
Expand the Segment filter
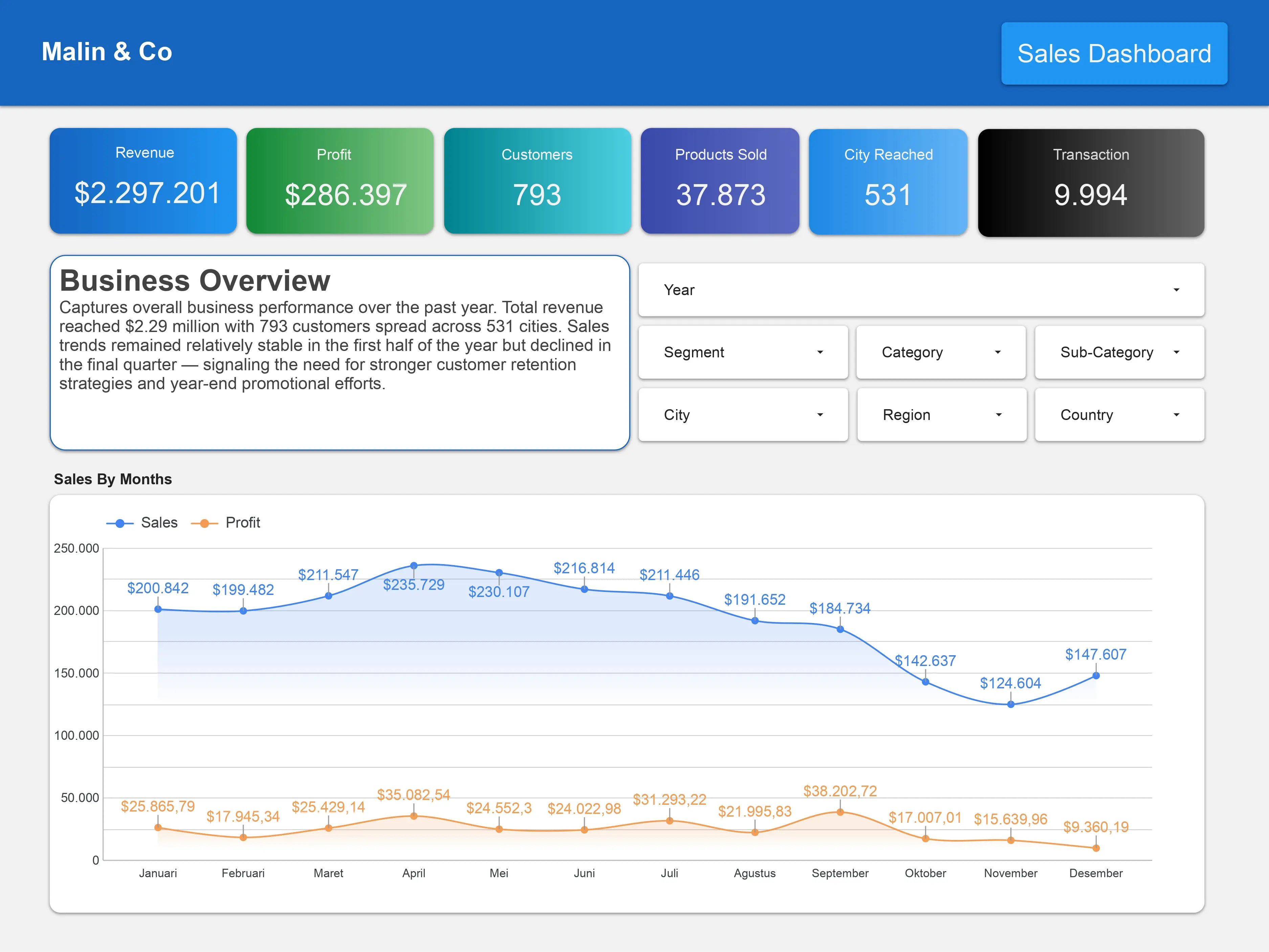743,352
